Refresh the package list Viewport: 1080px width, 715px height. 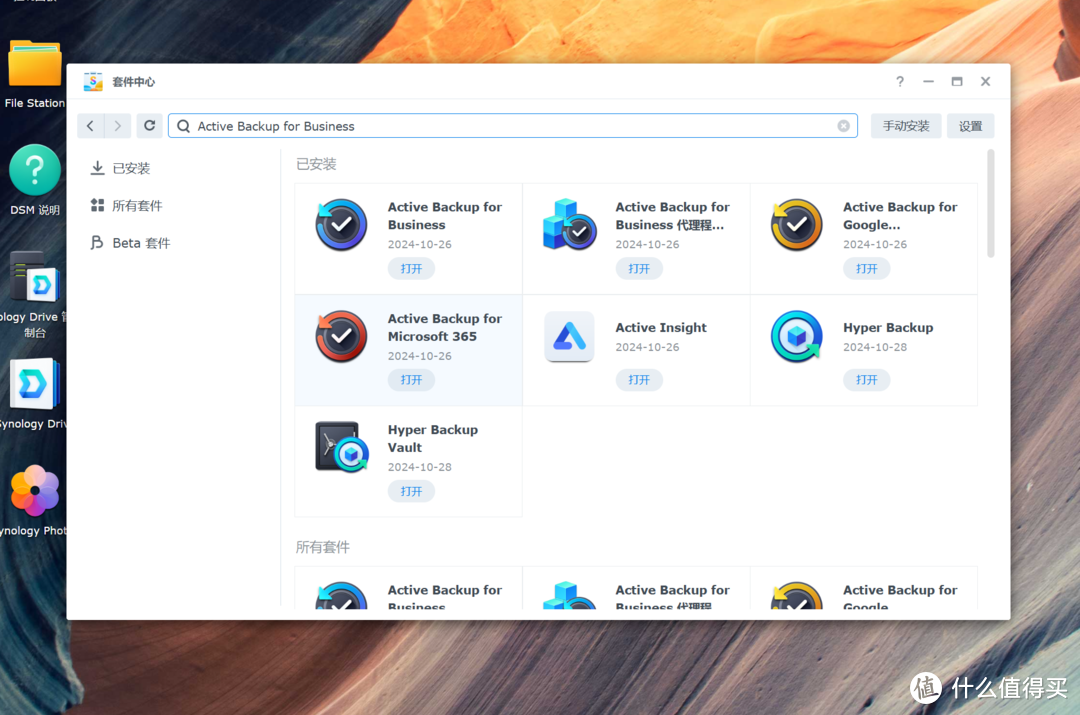coord(150,126)
